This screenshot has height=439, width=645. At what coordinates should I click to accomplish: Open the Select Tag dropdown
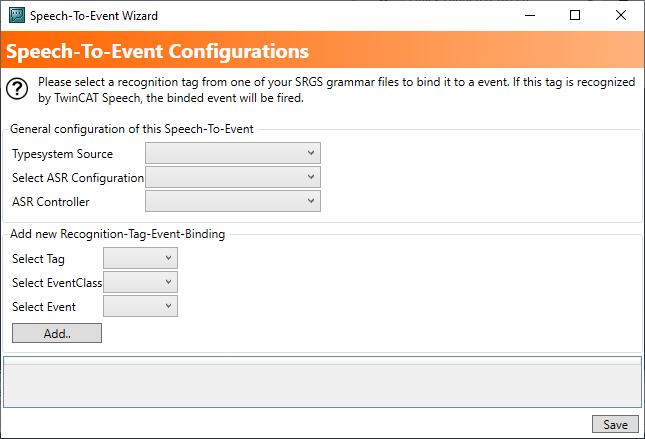140,258
